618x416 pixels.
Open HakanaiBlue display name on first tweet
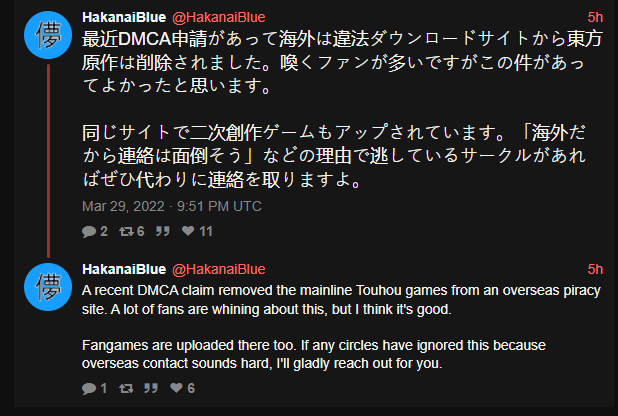pos(124,17)
